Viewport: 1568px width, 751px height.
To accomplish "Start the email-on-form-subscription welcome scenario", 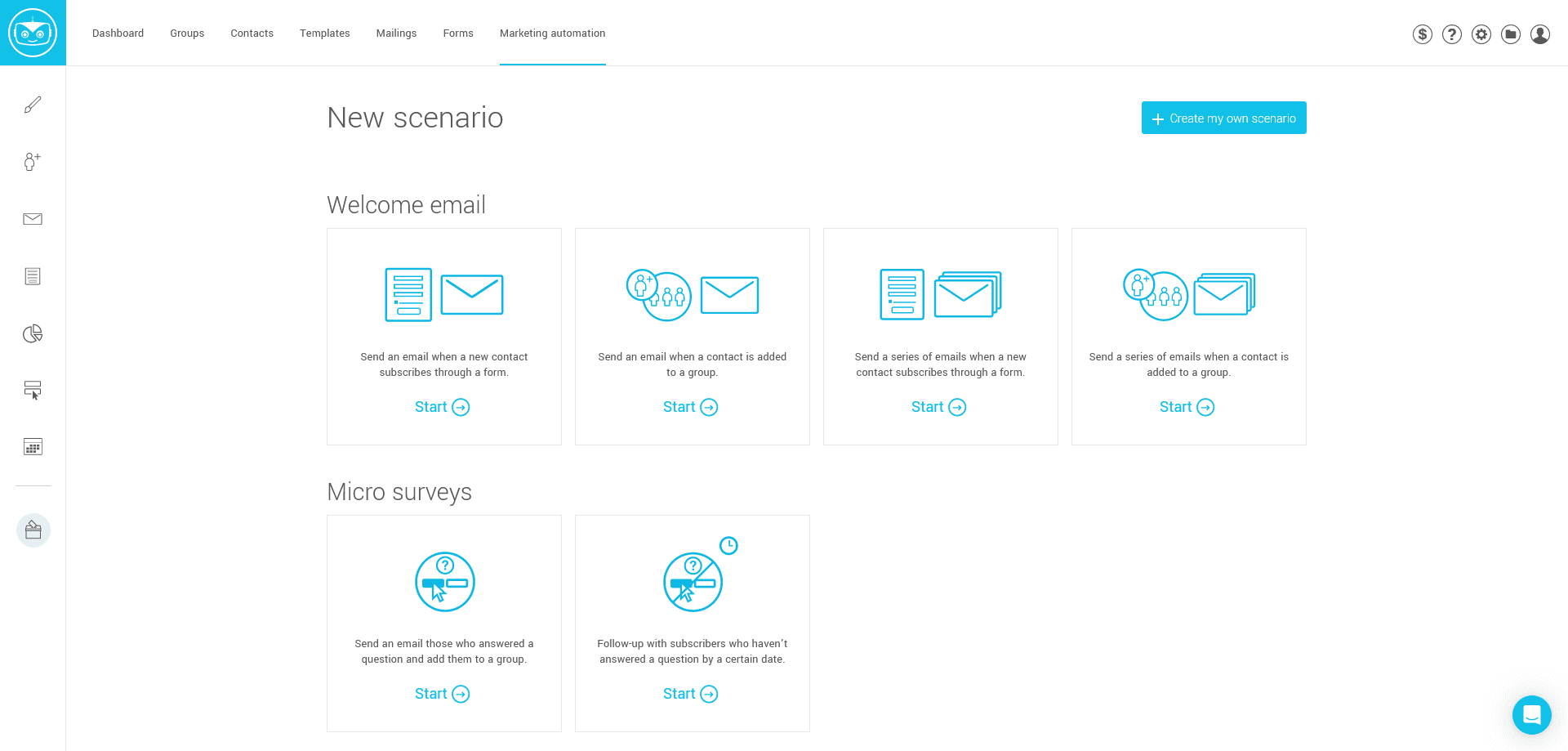I will tap(442, 406).
